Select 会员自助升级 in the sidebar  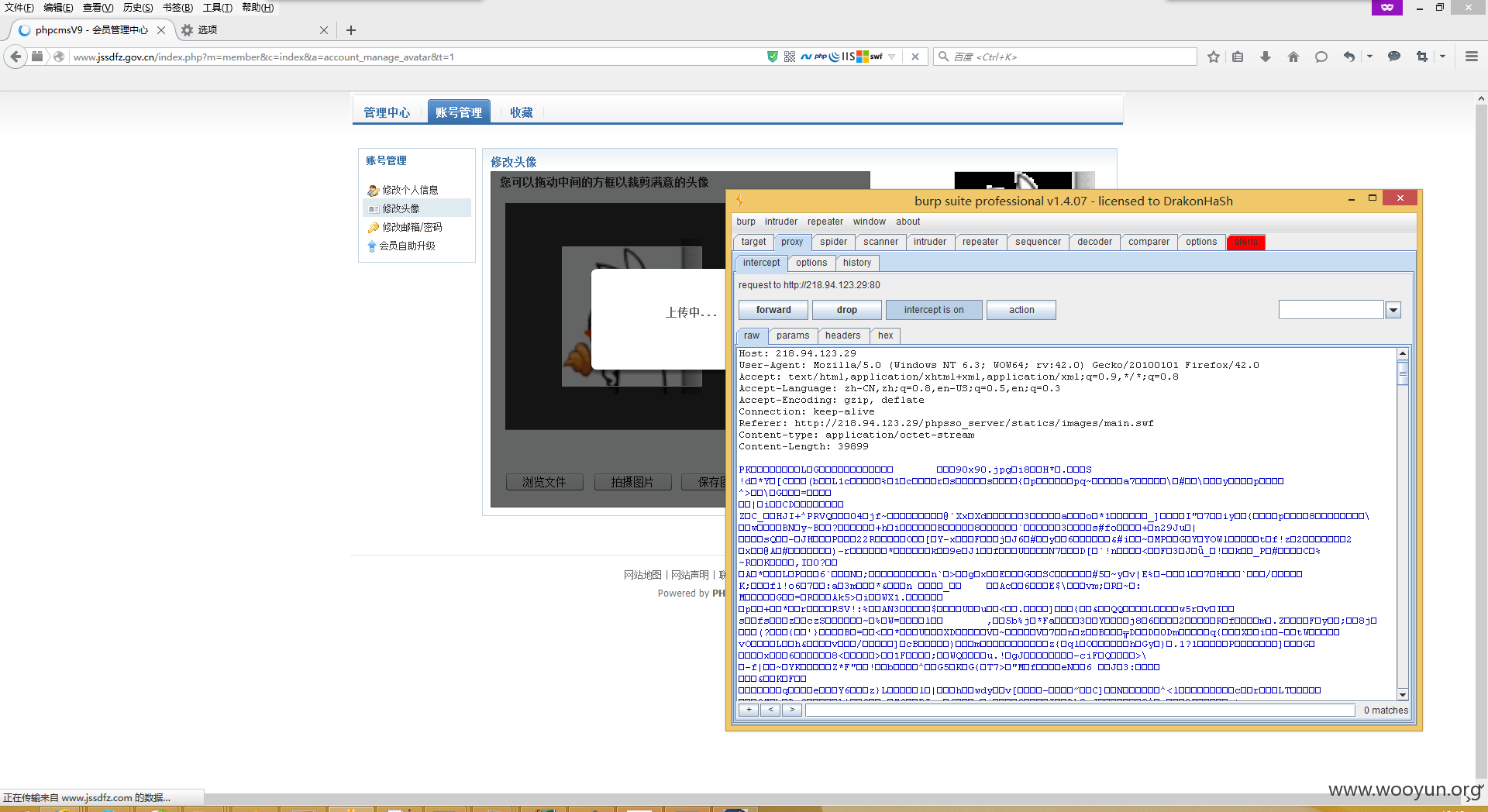coord(407,246)
